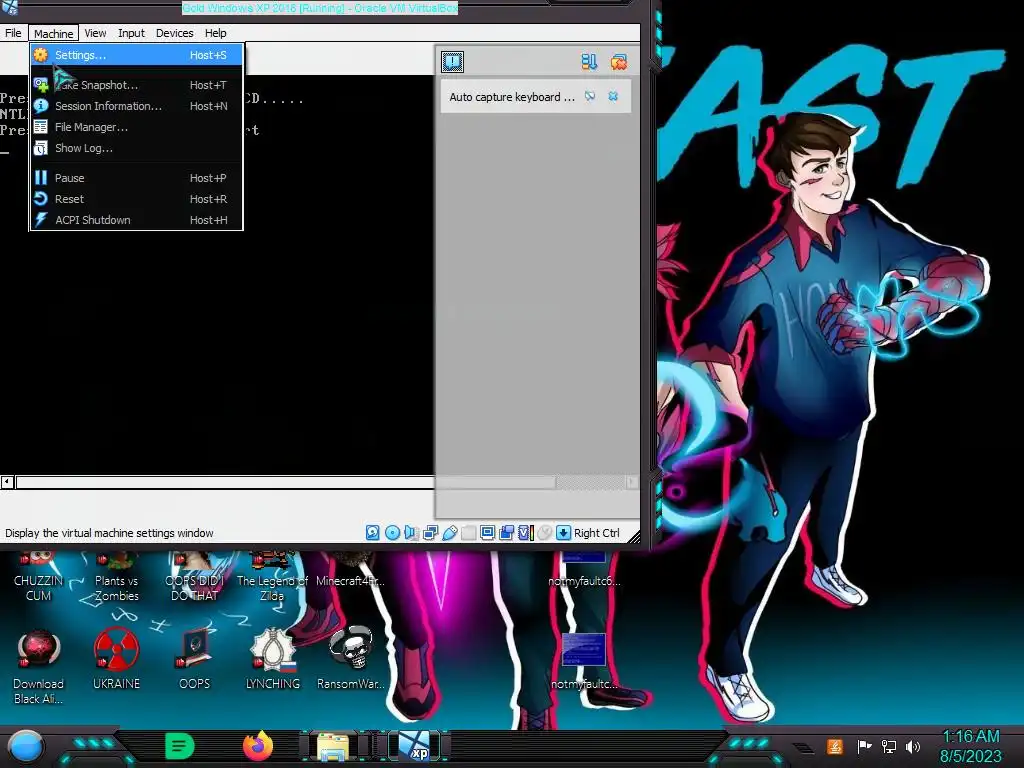Click the optical disk status icon

[392, 533]
